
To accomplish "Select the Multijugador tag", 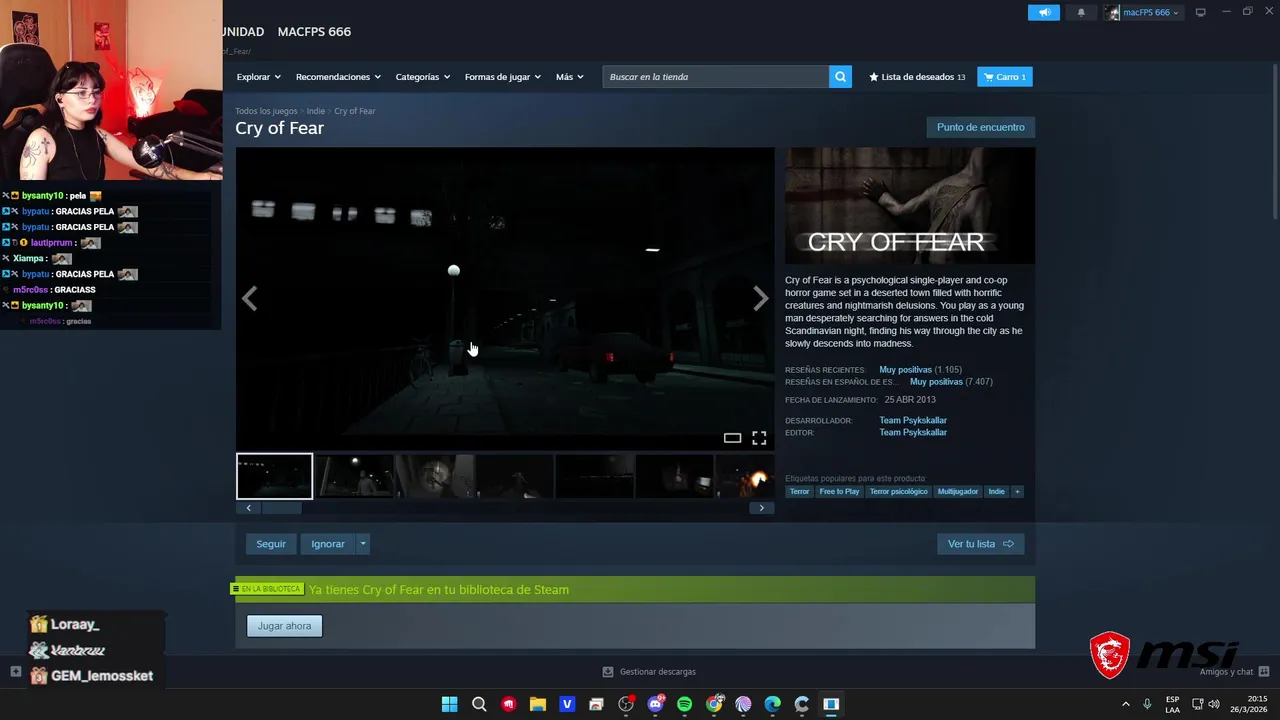I will (957, 491).
